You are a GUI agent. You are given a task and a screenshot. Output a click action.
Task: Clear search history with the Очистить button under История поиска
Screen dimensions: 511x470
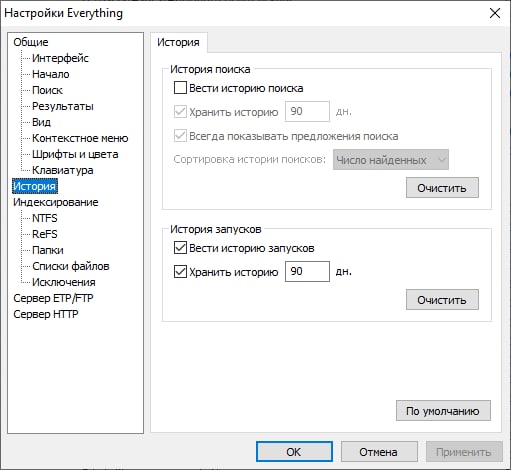tap(442, 188)
